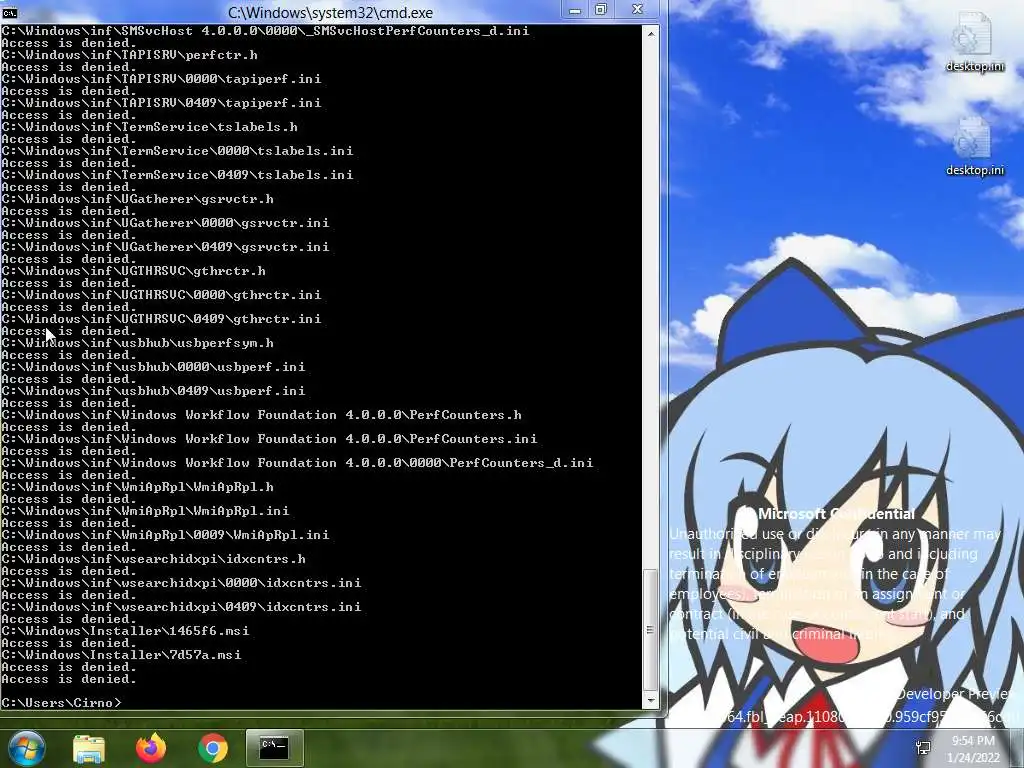Screen dimensions: 1024x768
Task: Click line ending WmiApRpl\WmiApRpl.h
Action: pos(138,487)
